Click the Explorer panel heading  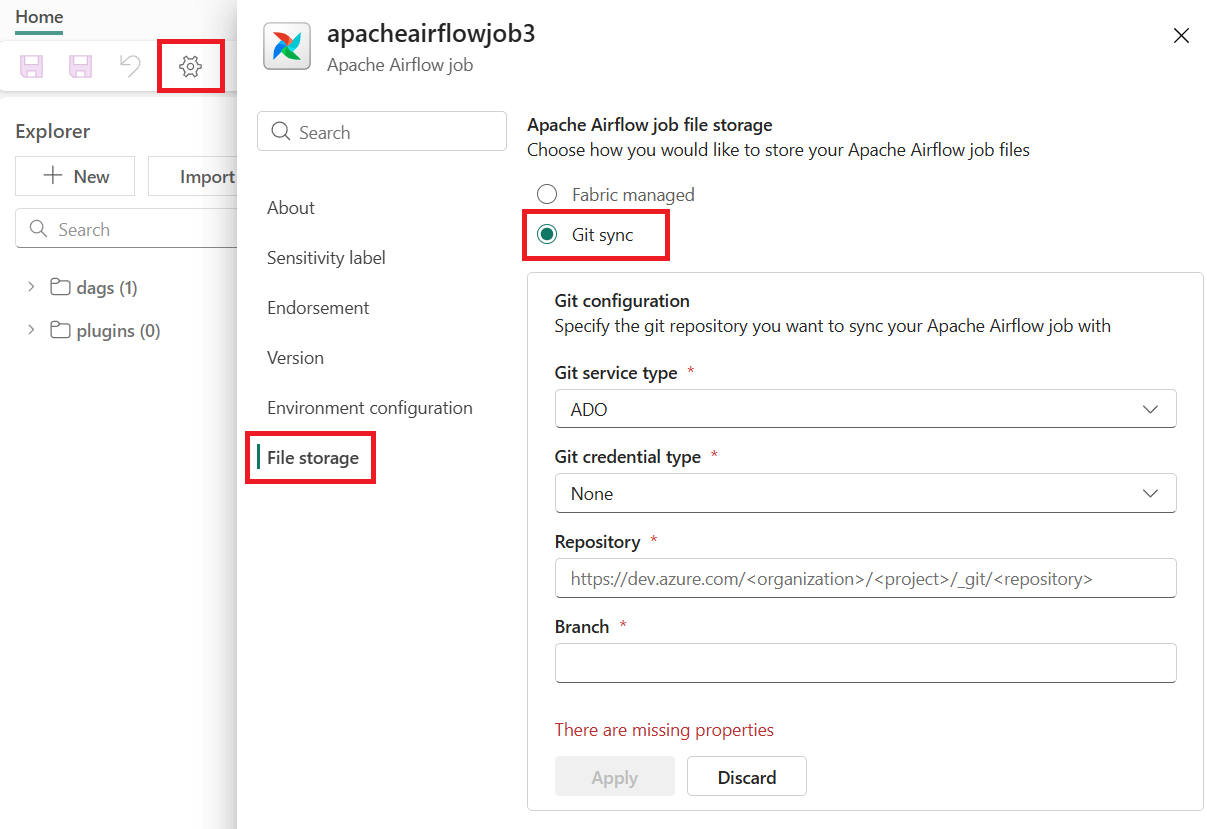[52, 131]
